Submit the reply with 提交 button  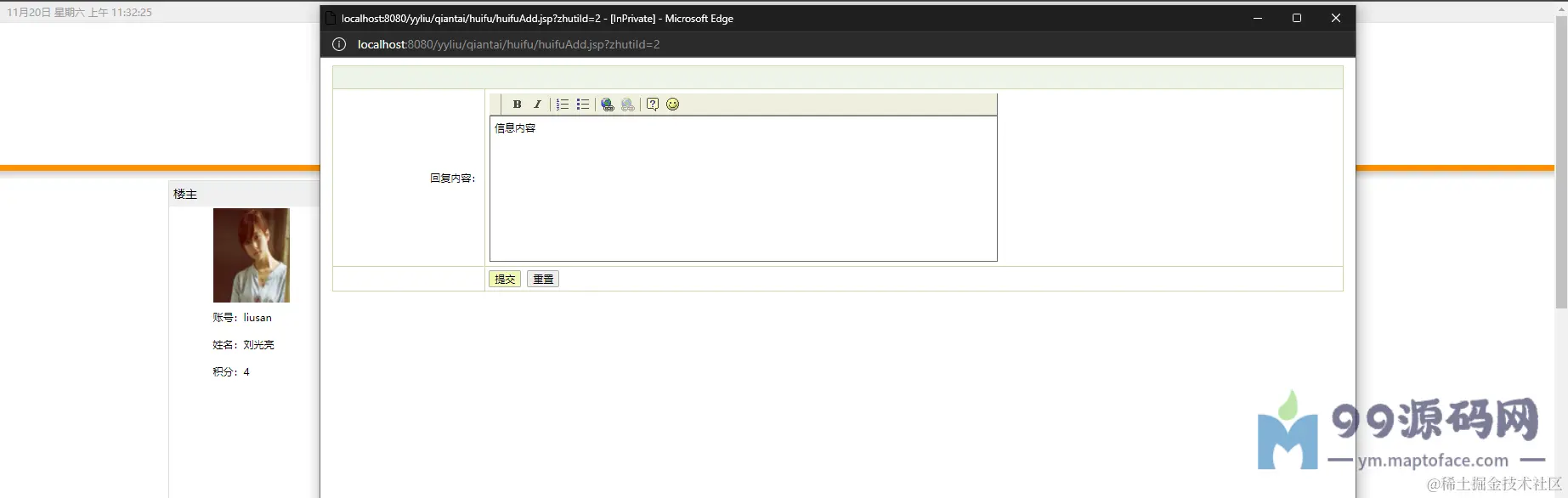tap(505, 279)
